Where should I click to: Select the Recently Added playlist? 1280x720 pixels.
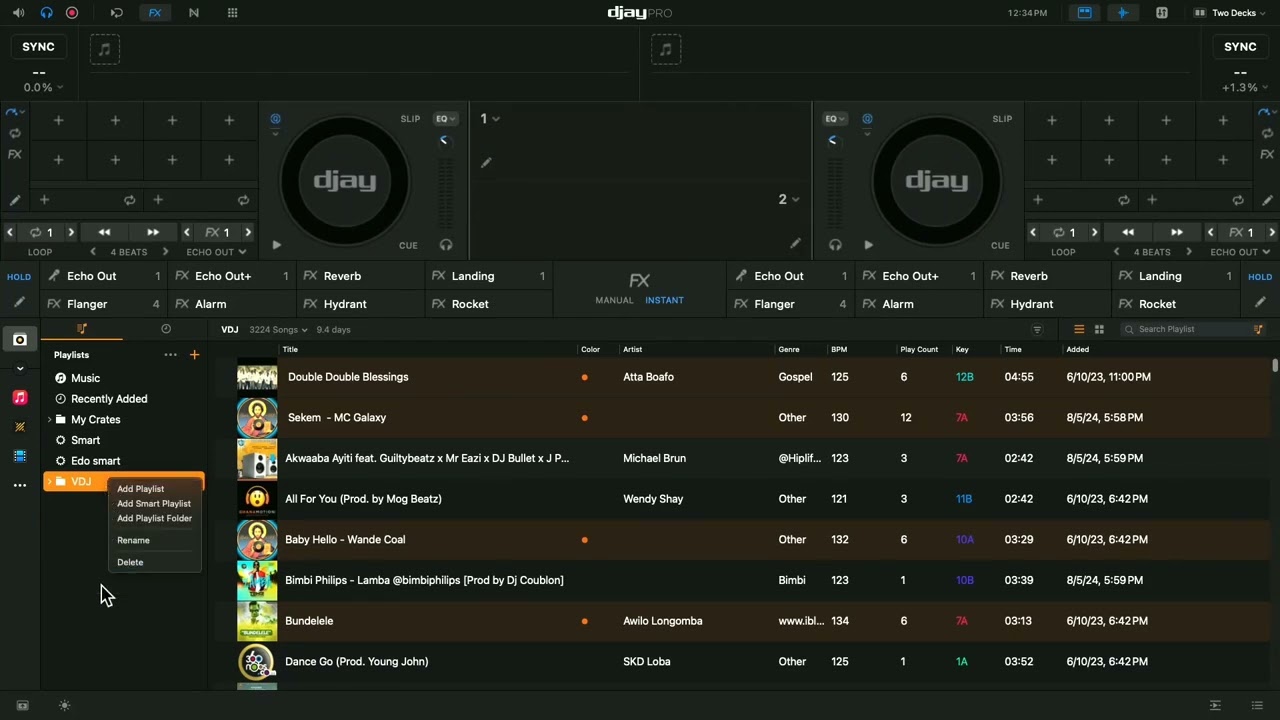pos(109,399)
